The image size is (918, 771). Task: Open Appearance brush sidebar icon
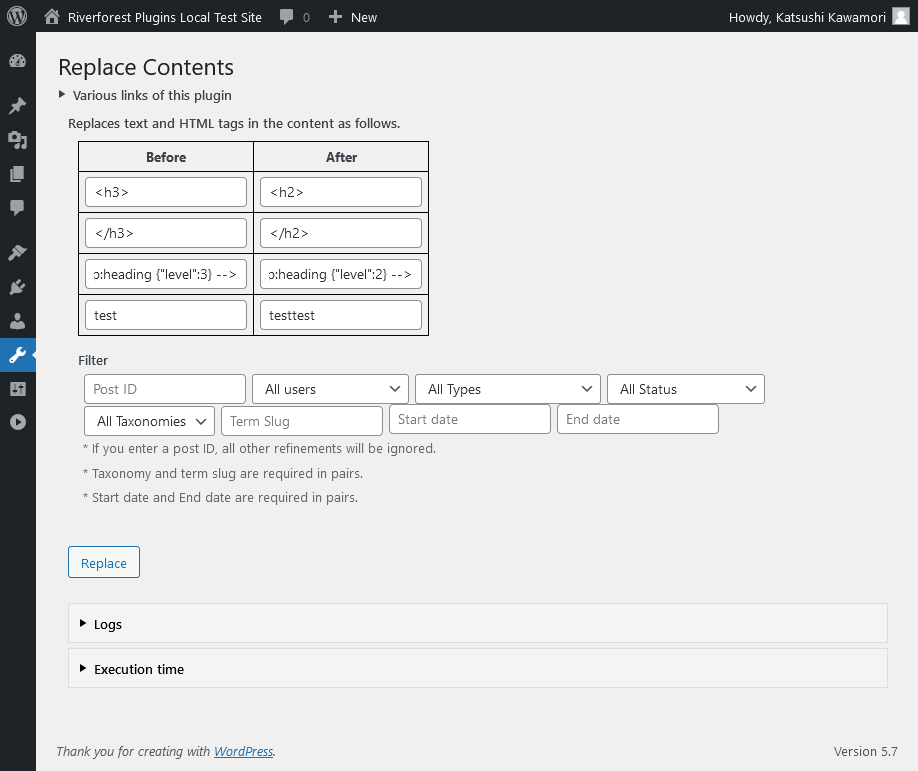coord(18,253)
